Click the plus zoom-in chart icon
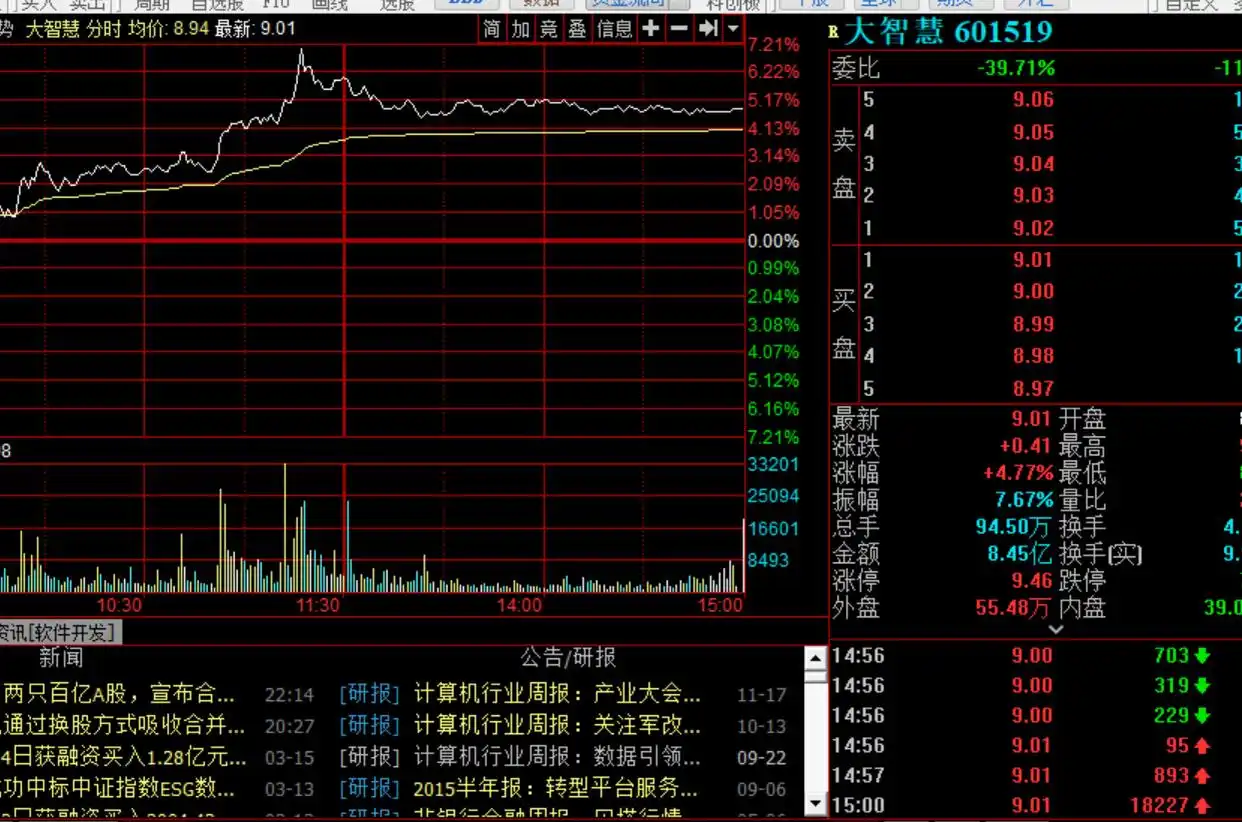Screen dimensions: 1242x822 [x=651, y=29]
